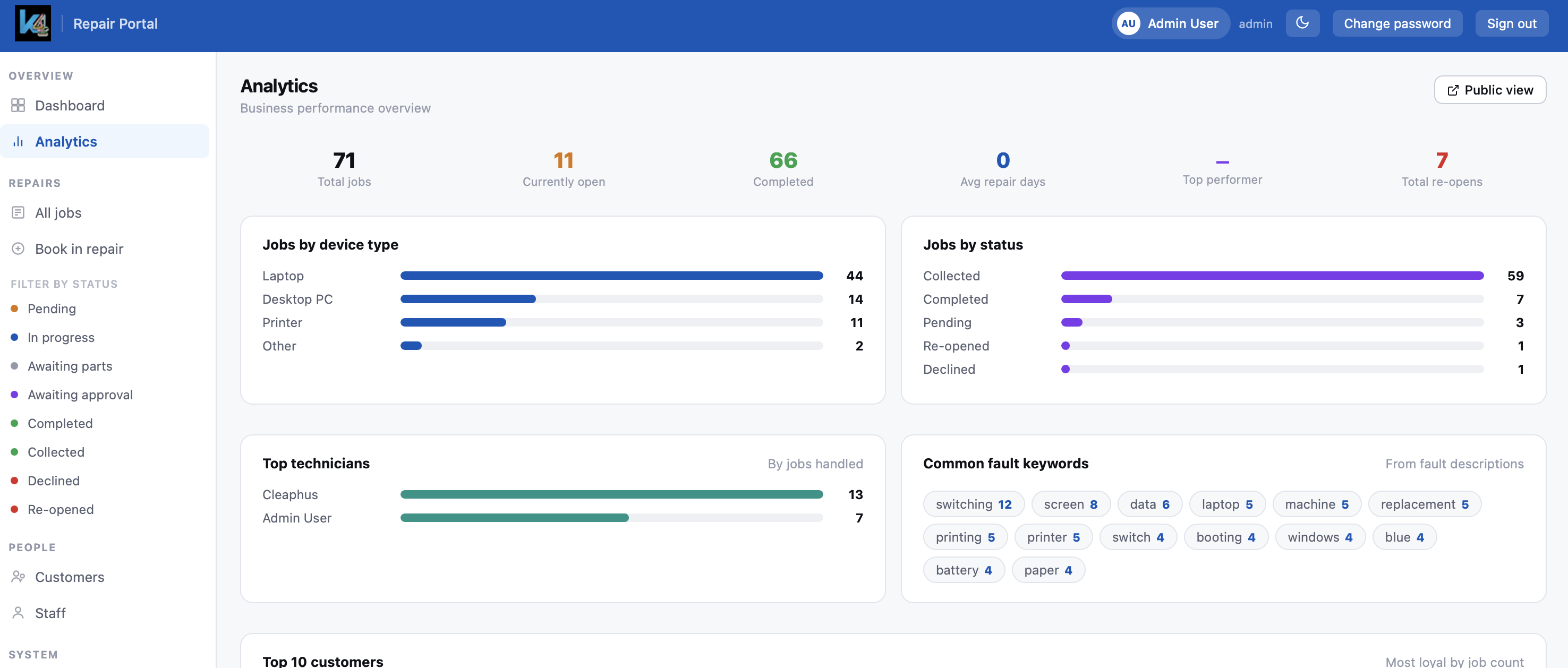Click the 'Admin User' technician row label
The image size is (1568, 668).
point(296,517)
